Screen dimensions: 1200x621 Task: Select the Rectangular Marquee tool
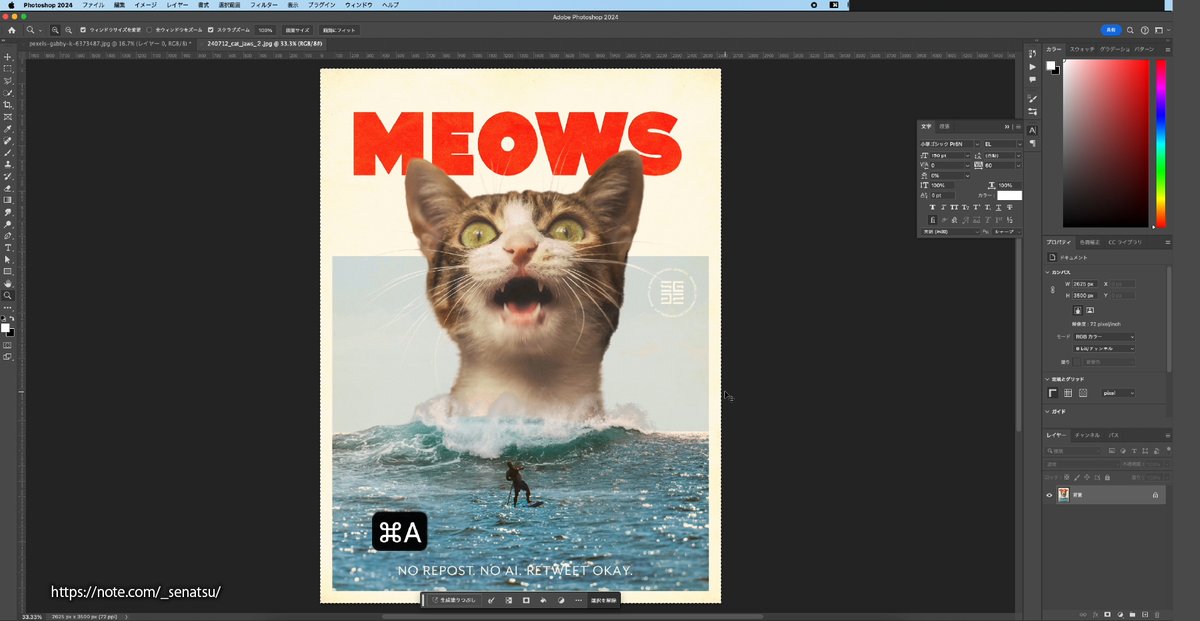click(8, 69)
